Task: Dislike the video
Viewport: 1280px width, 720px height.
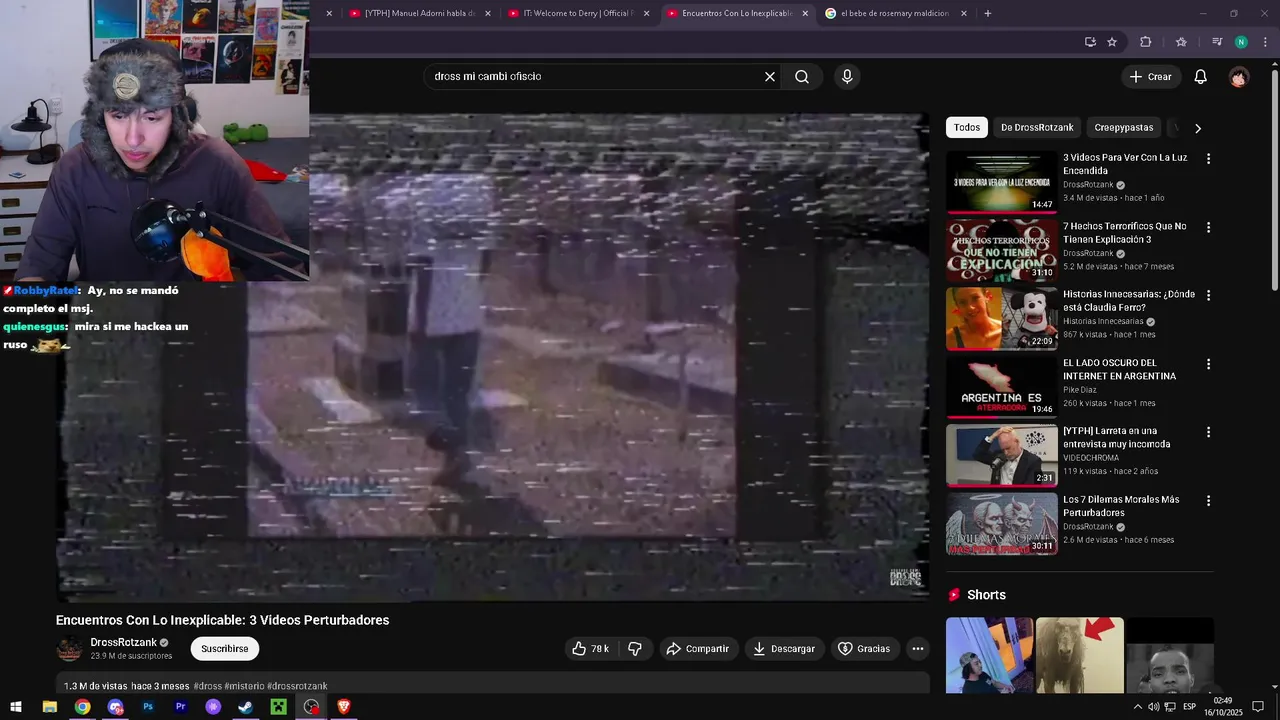Action: pos(635,649)
